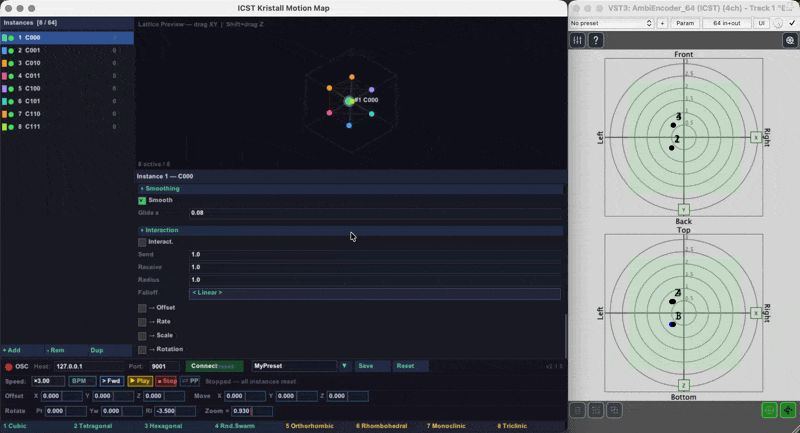This screenshot has height=433, width=800.
Task: Click the purple node in lattice preview
Action: [371, 90]
